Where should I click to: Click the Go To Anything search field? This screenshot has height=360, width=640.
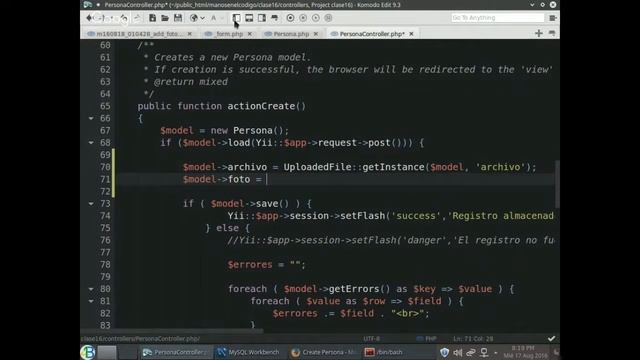tap(498, 18)
